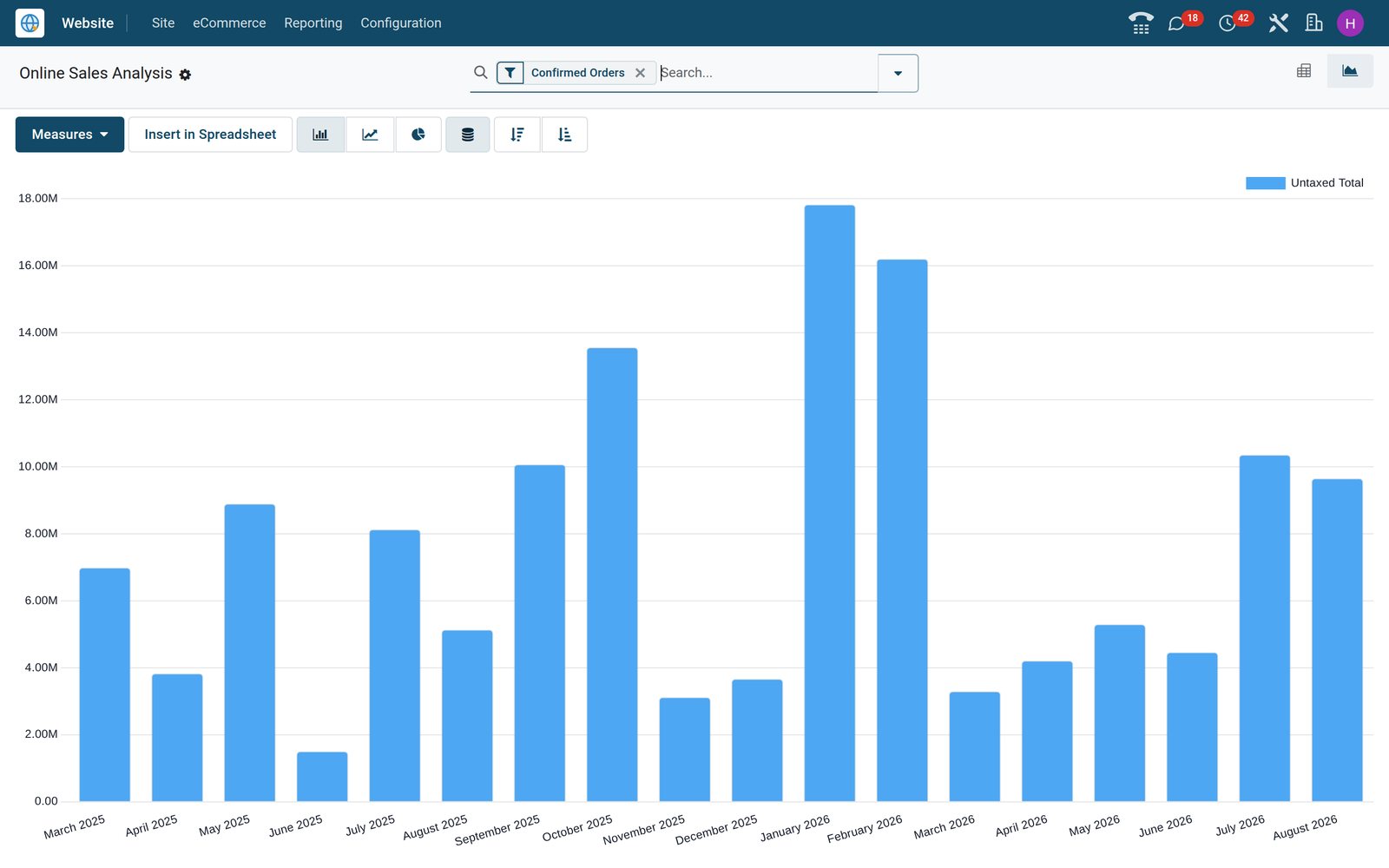Open the VoIP phone icon
This screenshot has height=868, width=1389.
(x=1141, y=23)
